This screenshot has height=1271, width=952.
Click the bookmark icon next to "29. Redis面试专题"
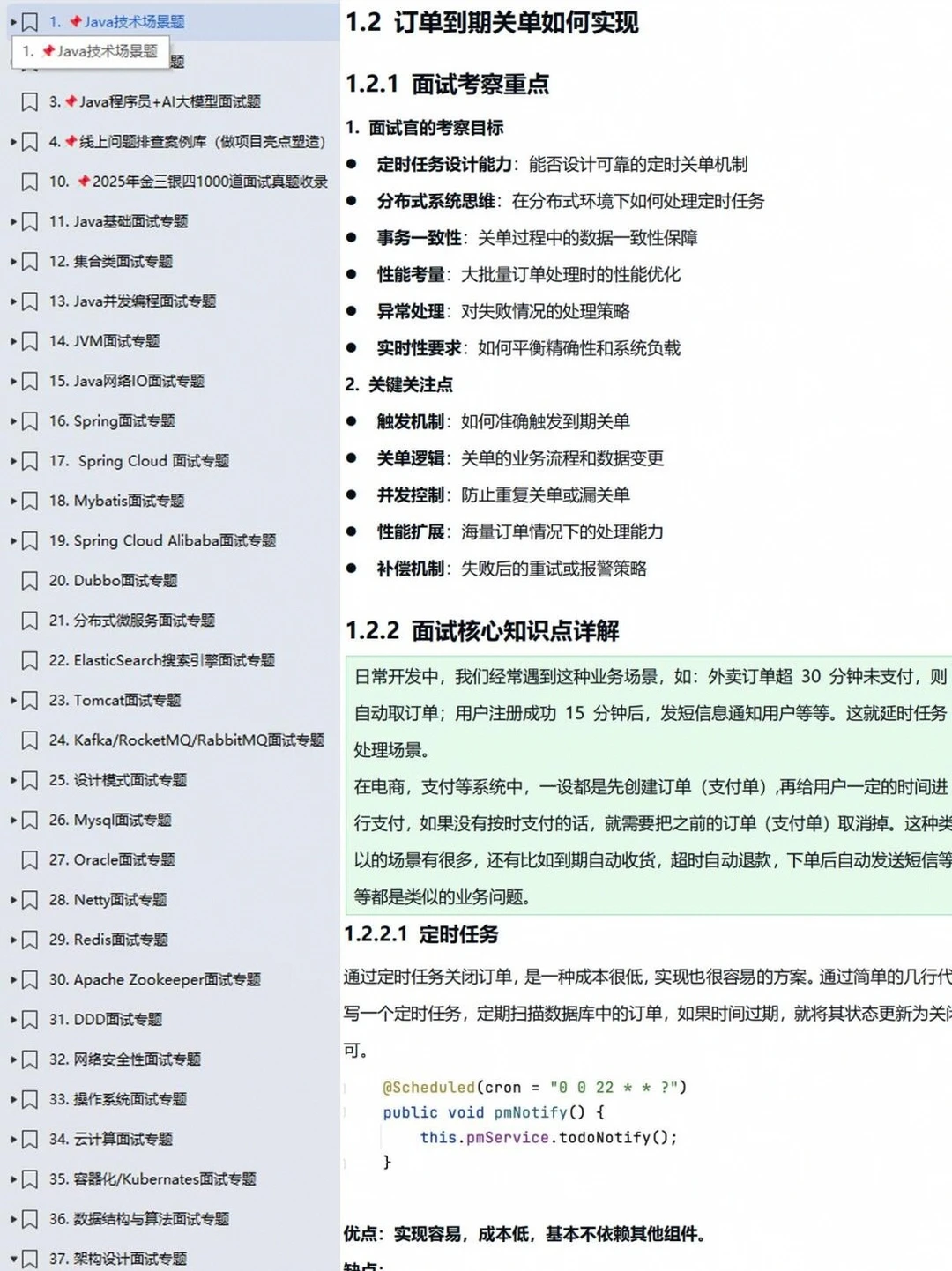29,940
